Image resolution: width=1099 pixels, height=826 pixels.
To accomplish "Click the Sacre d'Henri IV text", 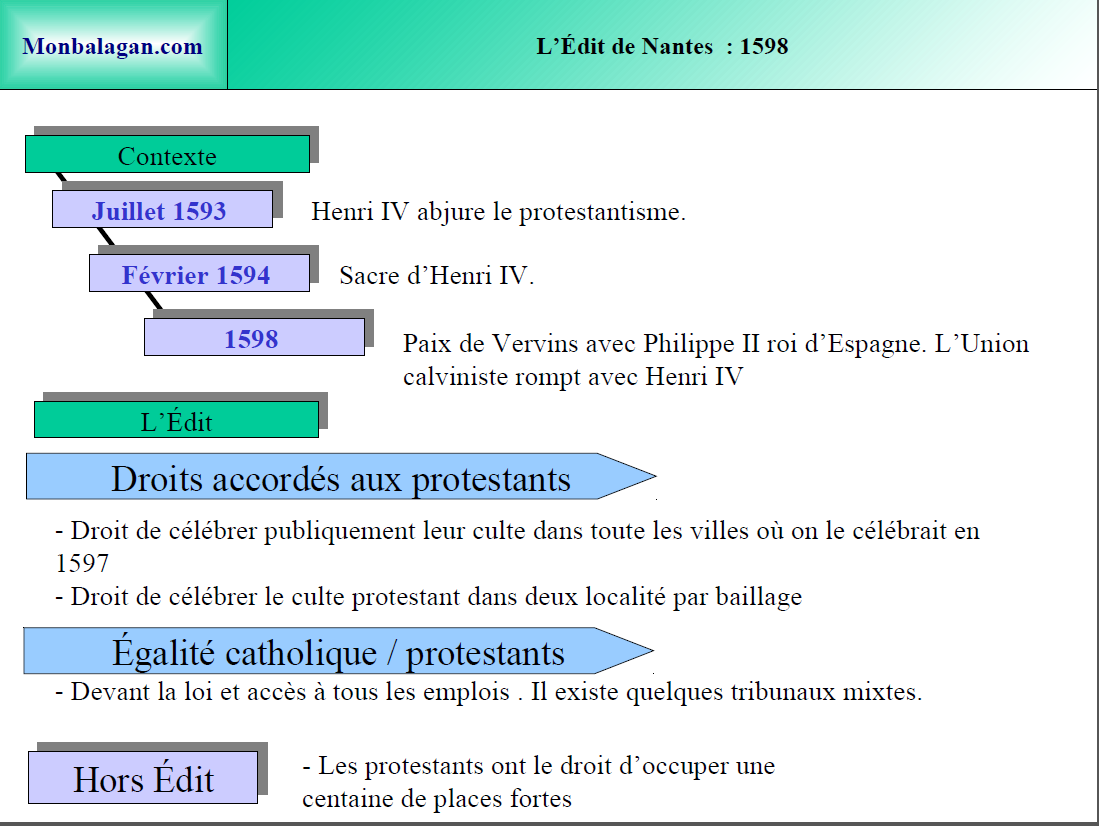I will coord(437,276).
